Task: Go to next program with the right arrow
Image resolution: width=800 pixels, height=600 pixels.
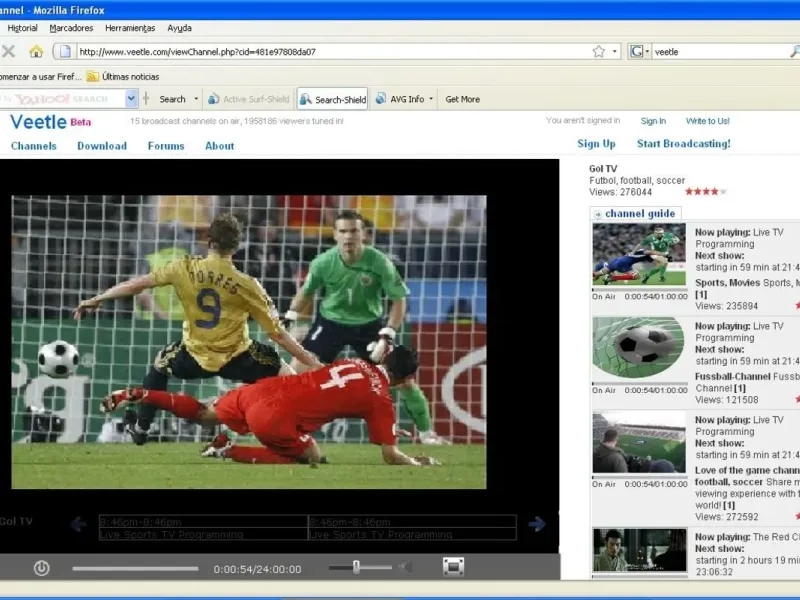Action: [537, 524]
